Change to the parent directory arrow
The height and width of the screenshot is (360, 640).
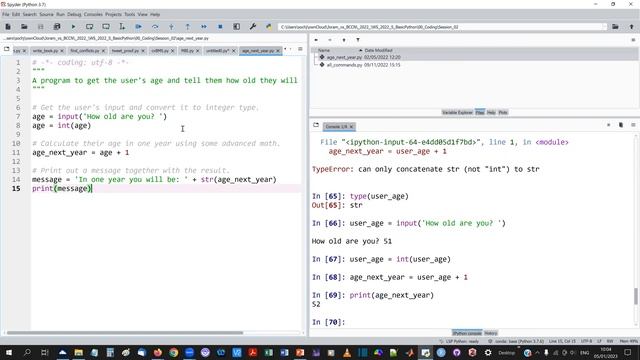[631, 27]
